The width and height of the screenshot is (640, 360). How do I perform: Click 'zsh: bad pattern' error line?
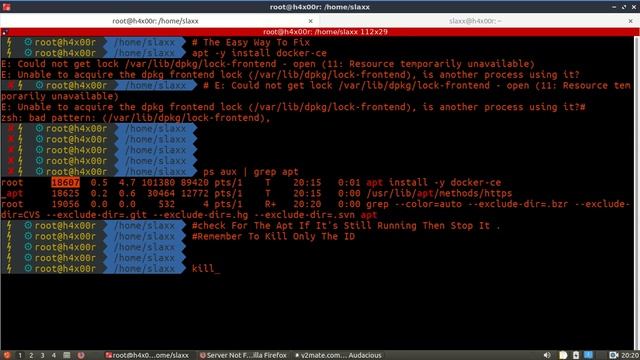click(x=136, y=118)
